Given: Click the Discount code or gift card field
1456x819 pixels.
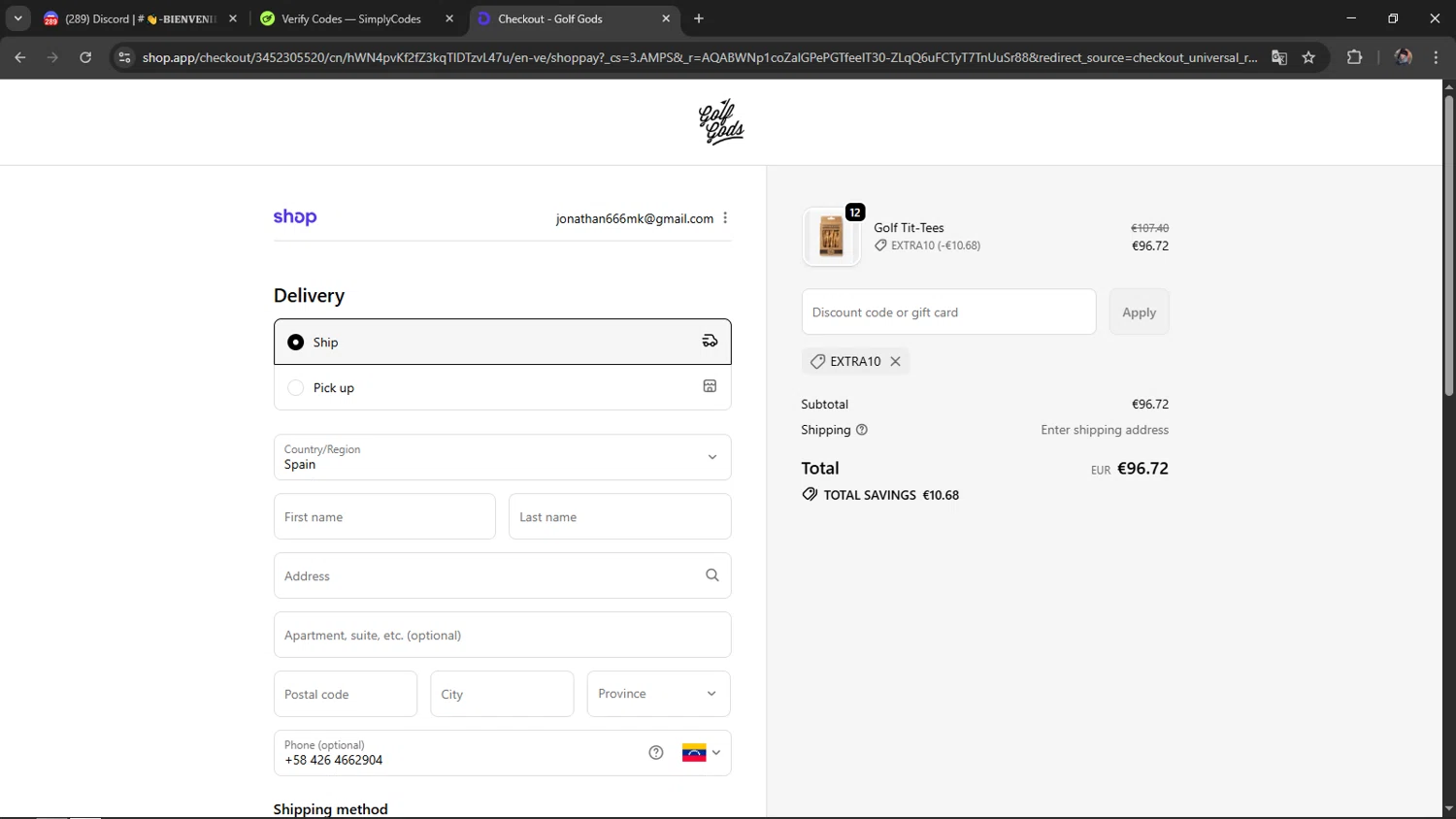Looking at the screenshot, I should (948, 311).
